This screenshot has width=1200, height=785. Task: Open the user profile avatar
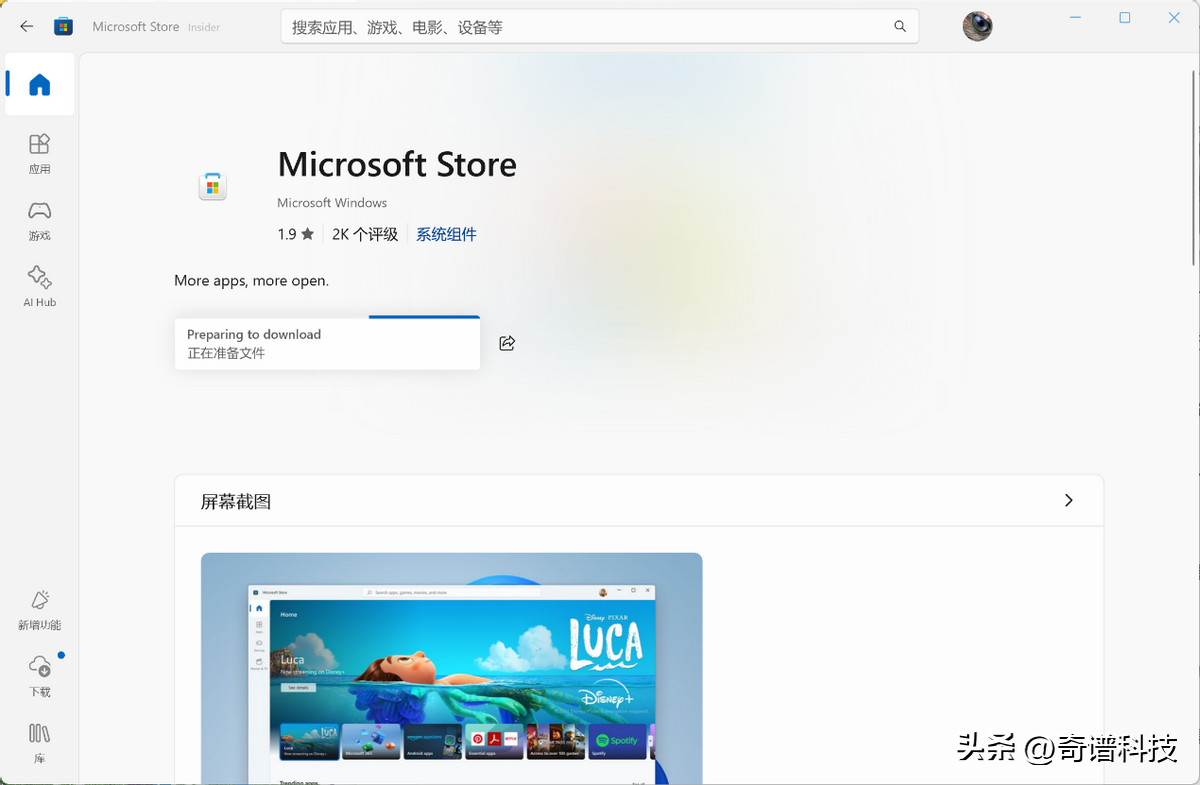click(x=977, y=26)
